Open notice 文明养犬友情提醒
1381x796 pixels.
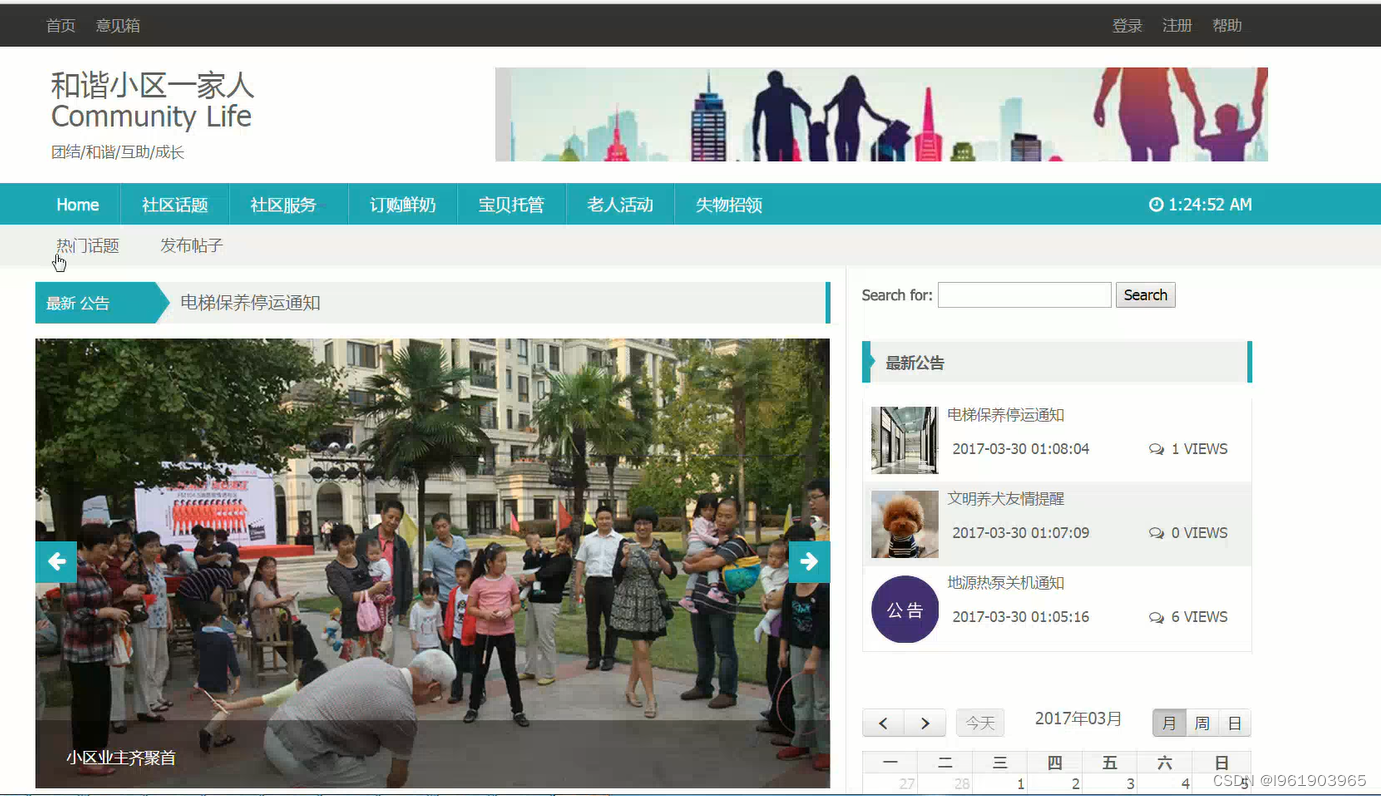coord(1006,499)
